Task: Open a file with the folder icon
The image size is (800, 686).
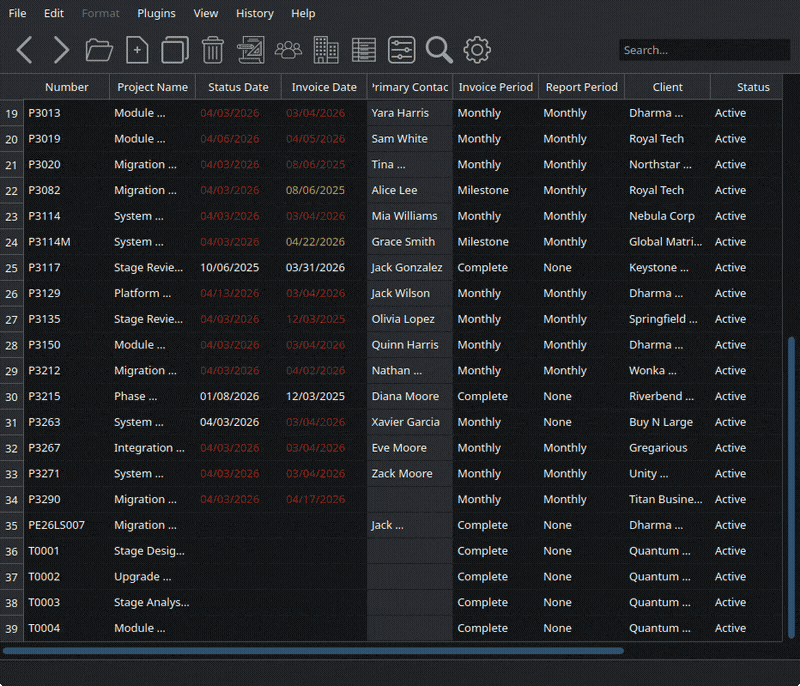Action: tap(99, 50)
